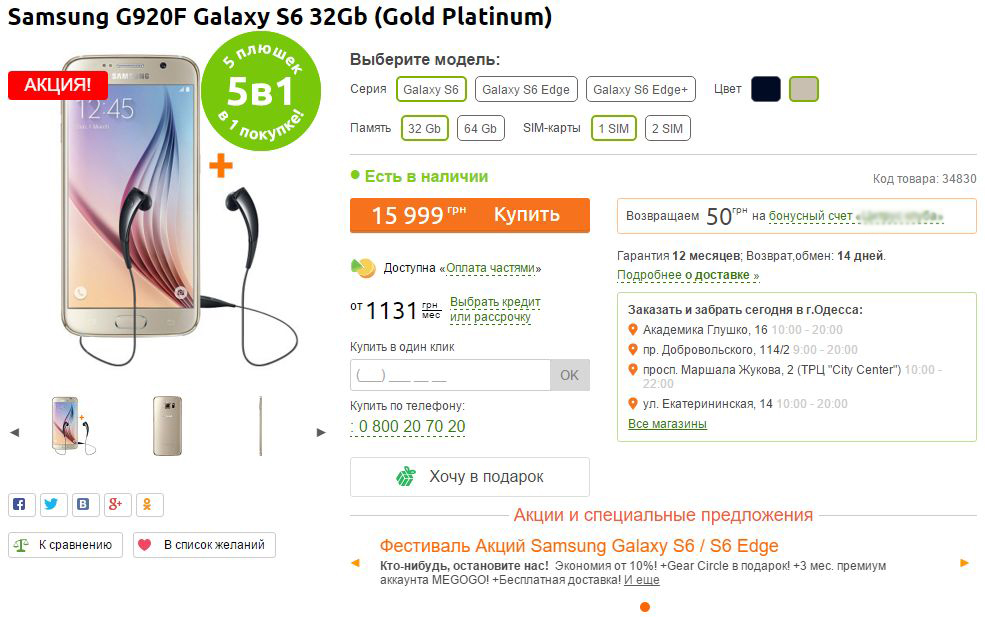
Task: Share product on VKontakte
Action: 84,505
